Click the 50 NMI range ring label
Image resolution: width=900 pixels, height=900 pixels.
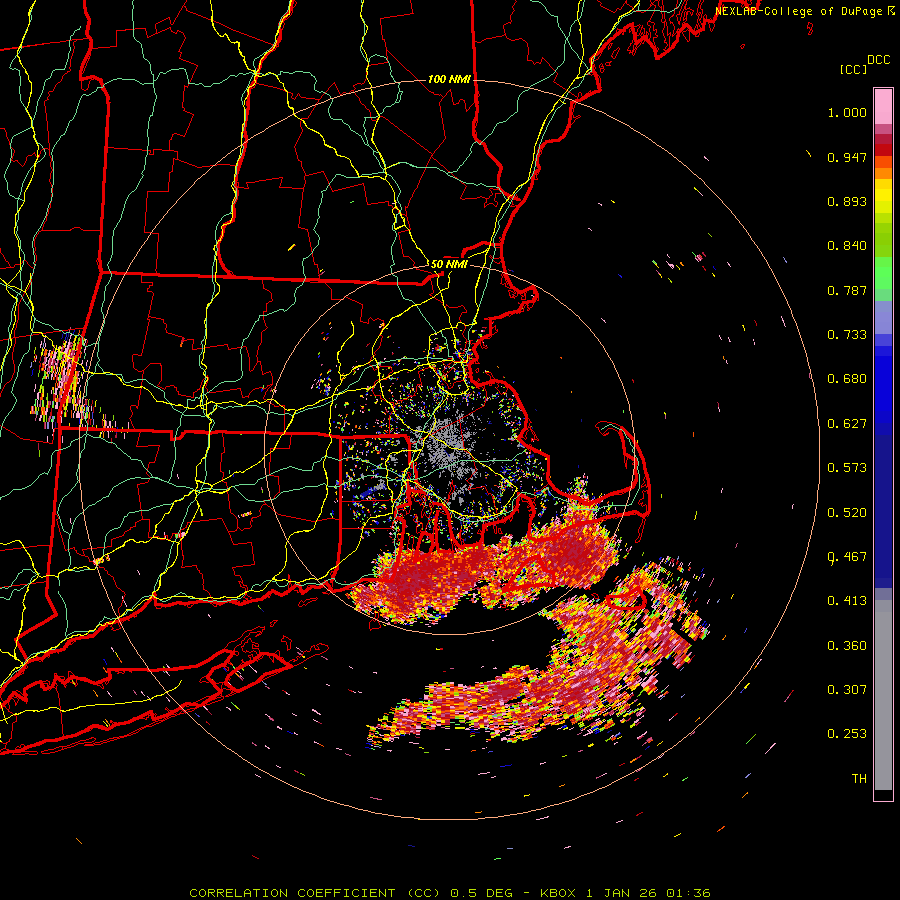click(x=449, y=265)
